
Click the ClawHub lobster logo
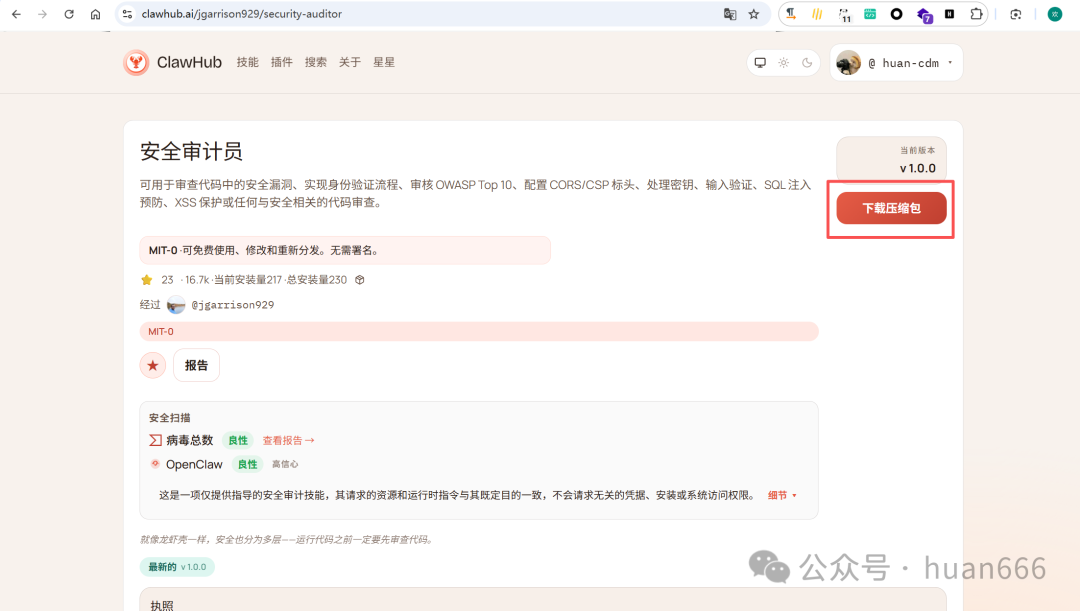(136, 61)
